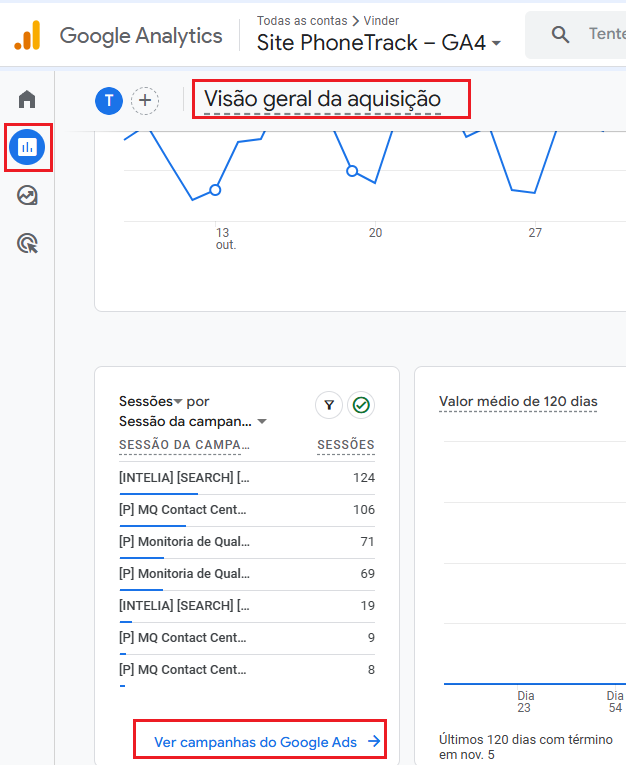626x765 pixels.
Task: Open the filter icon on Sessões card
Action: (x=329, y=405)
